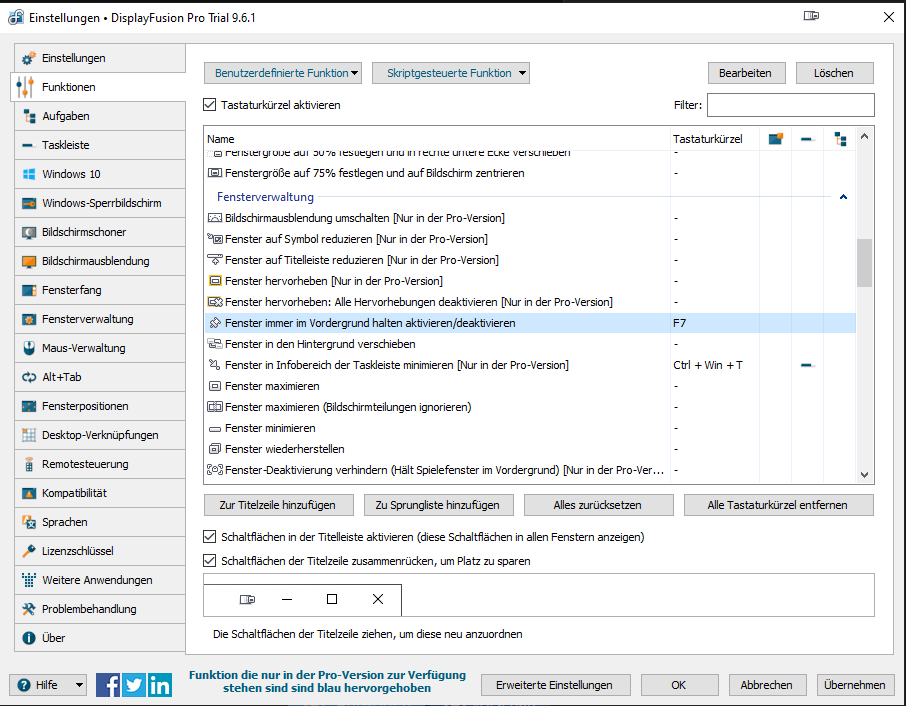Open the Lizenzschlüssel tab

[x=99, y=551]
